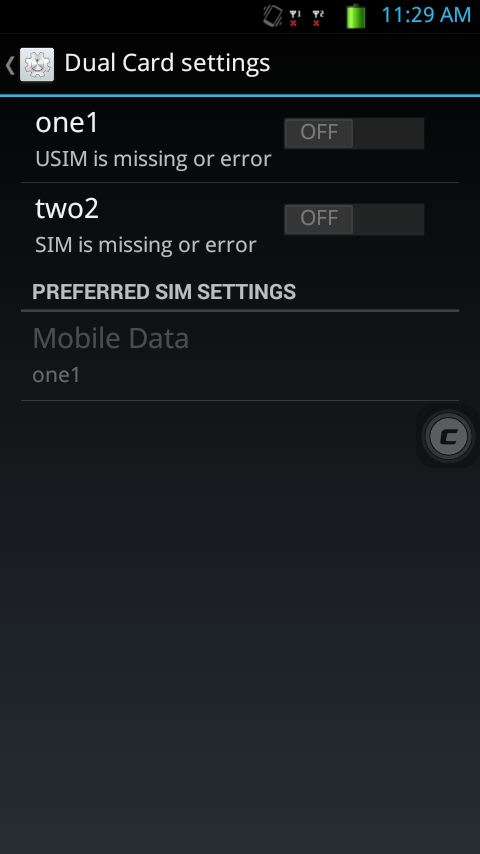The width and height of the screenshot is (480, 854).
Task: Tap the SIM 2 signal icon
Action: coord(318,18)
